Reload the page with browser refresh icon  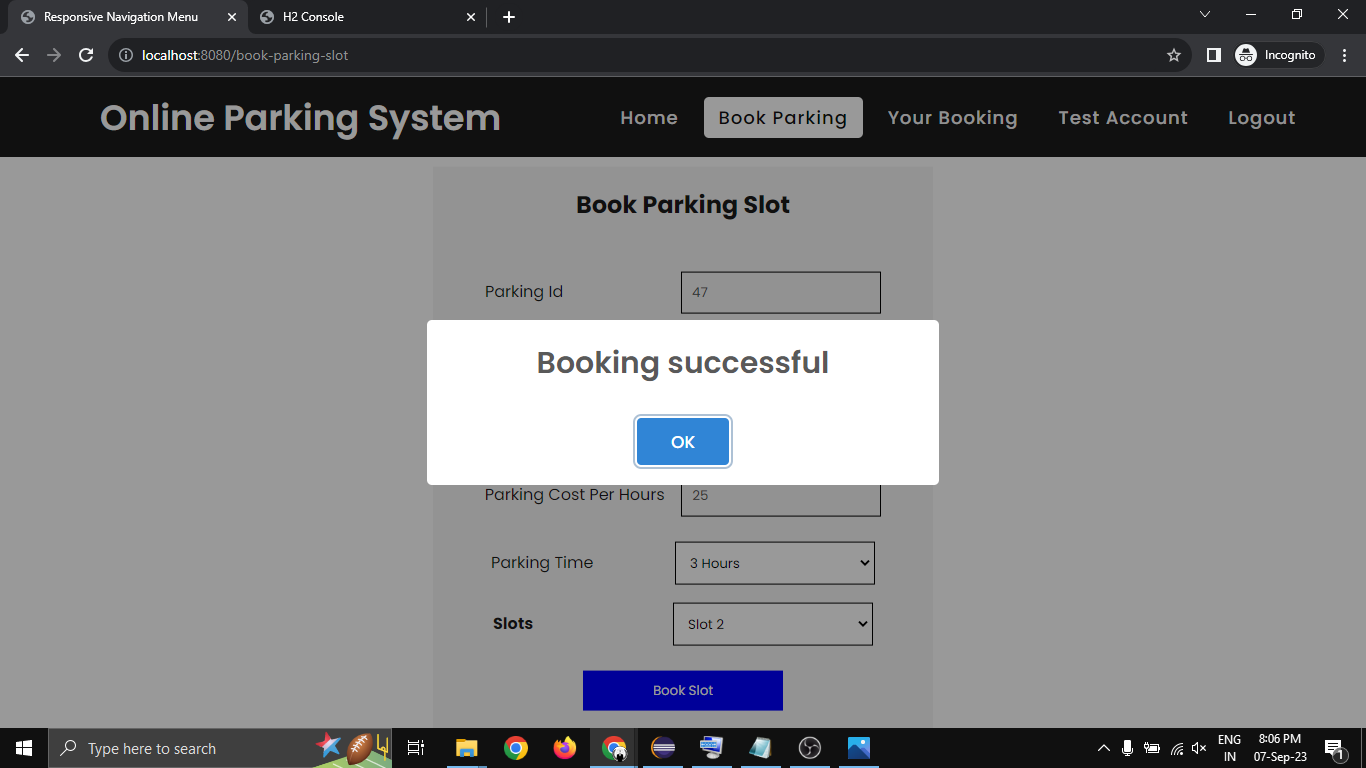tap(86, 55)
